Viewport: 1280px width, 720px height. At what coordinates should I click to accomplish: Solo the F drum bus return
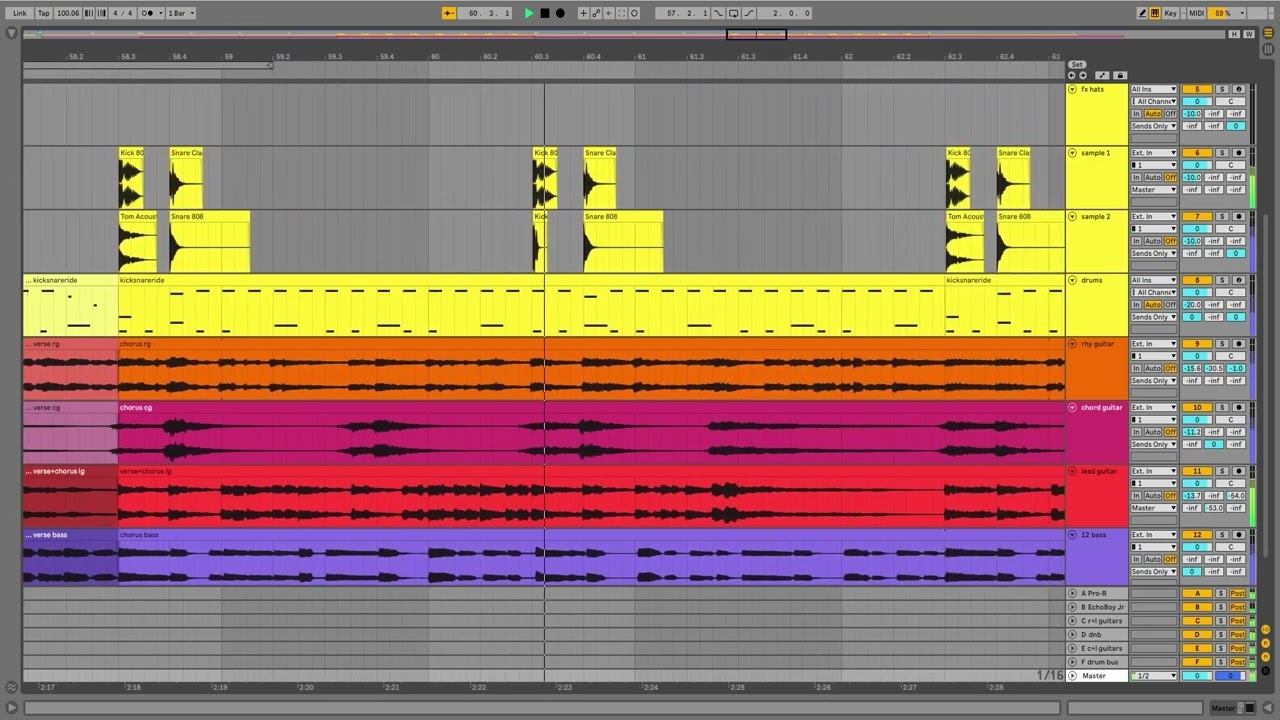pos(1221,662)
